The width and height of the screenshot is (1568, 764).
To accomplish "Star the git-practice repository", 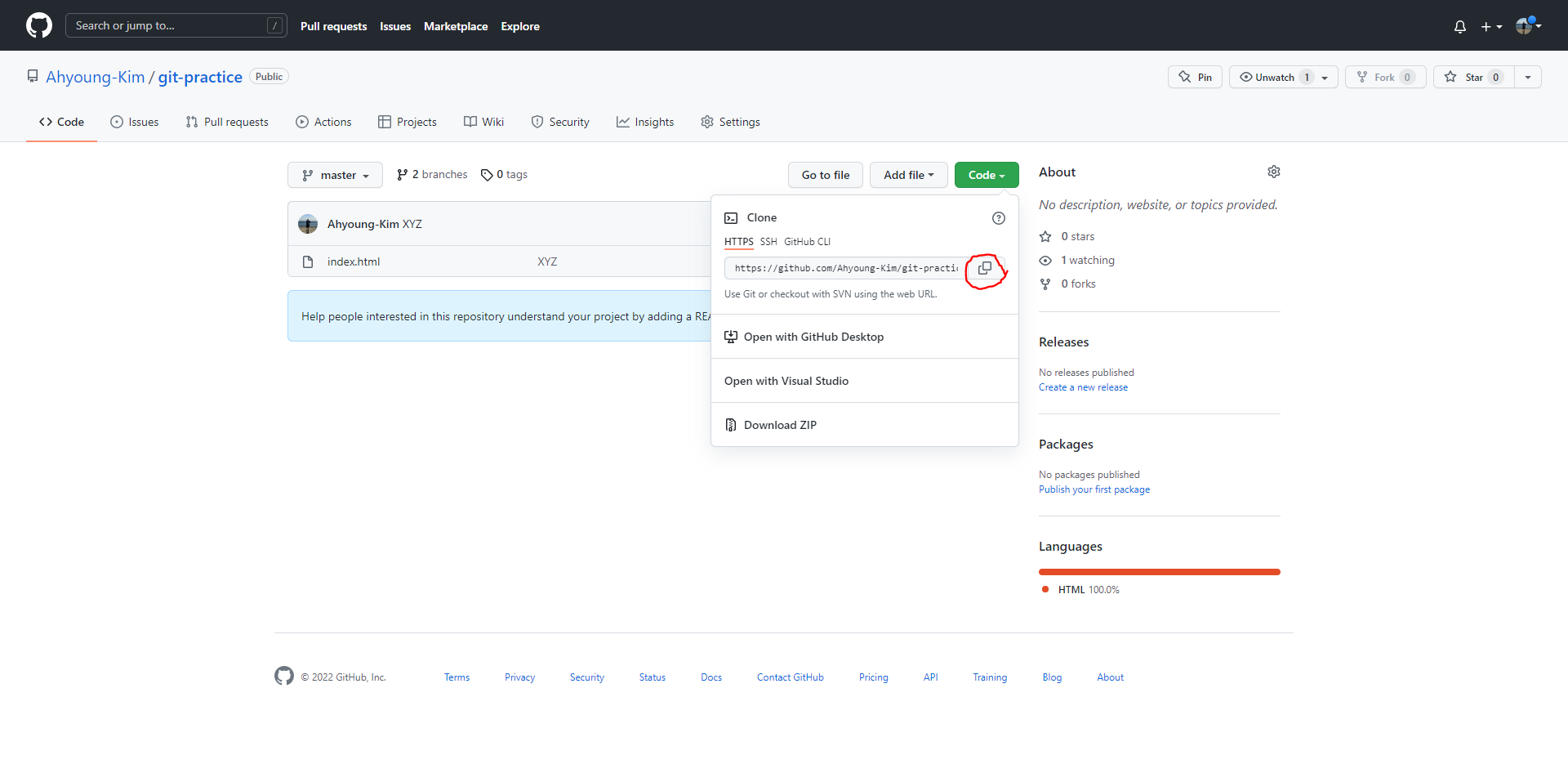I will [x=1474, y=77].
